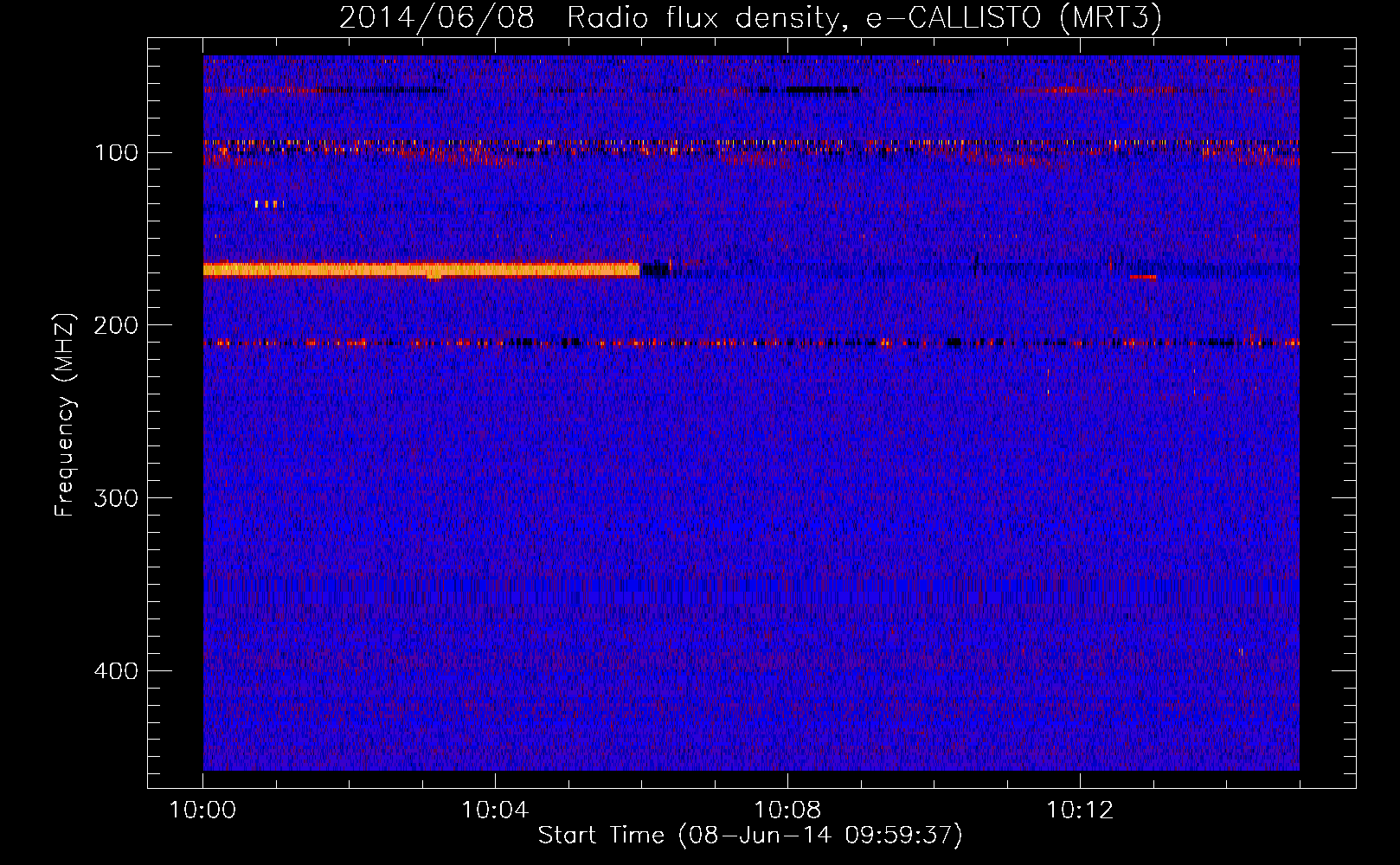Click the 'Start Time (08-Jun-14 09:59:37)' label

click(x=750, y=836)
